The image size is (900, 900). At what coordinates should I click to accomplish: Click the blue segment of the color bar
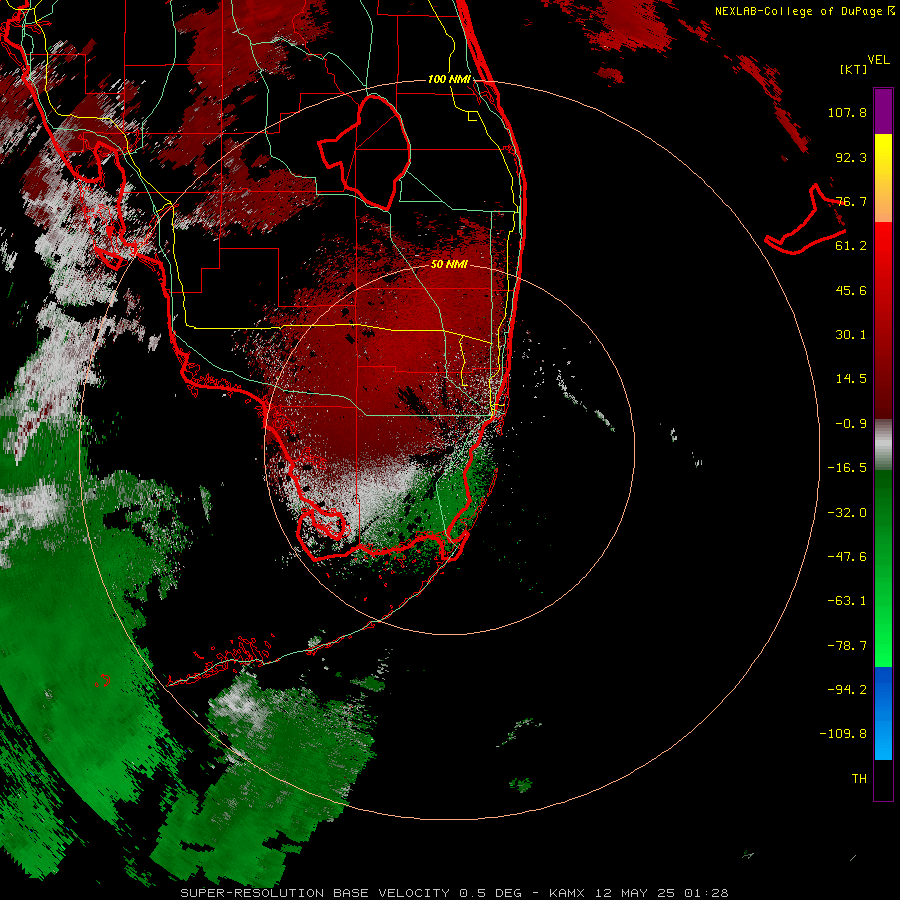coord(883,713)
